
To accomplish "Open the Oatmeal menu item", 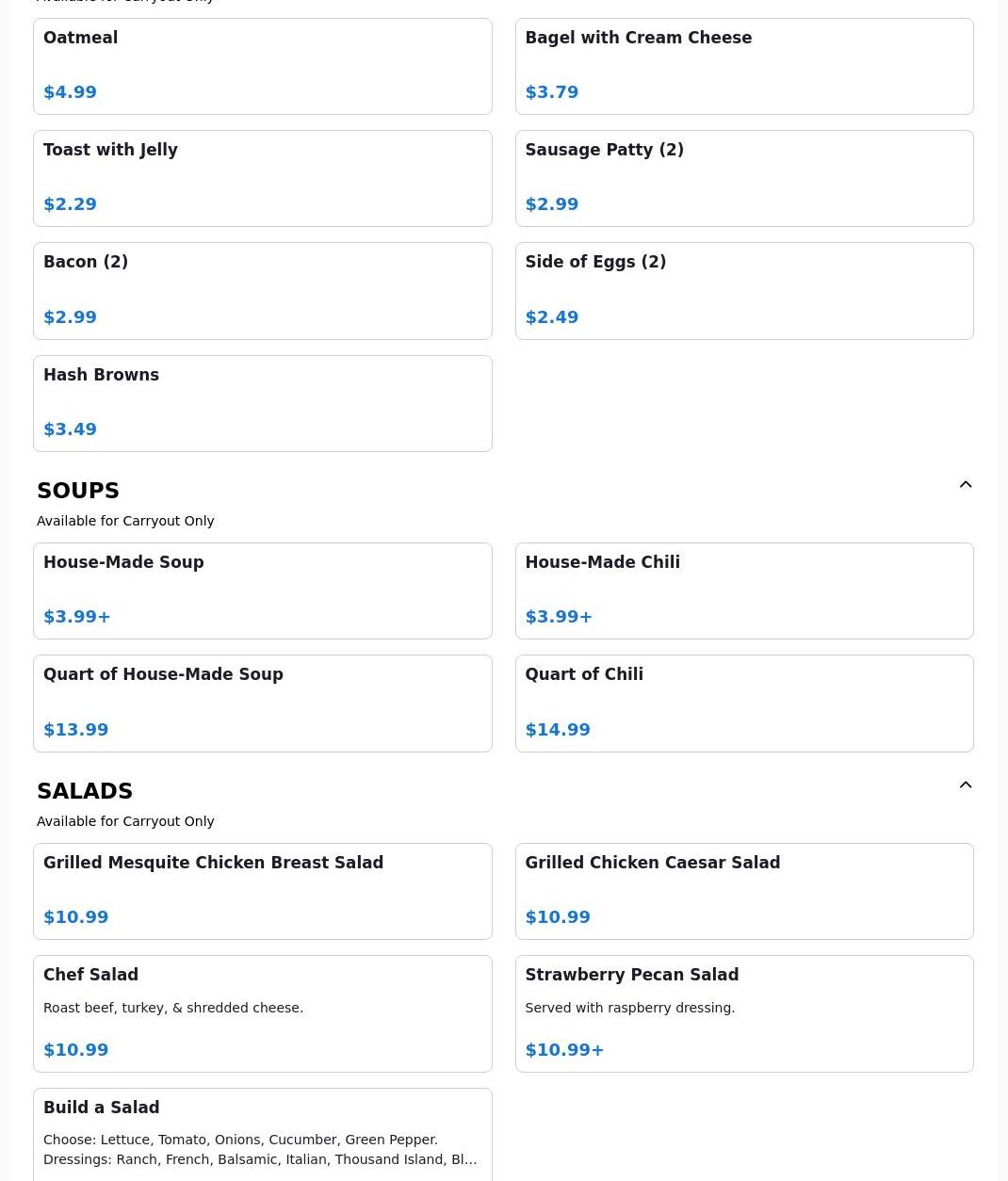I will (x=262, y=66).
